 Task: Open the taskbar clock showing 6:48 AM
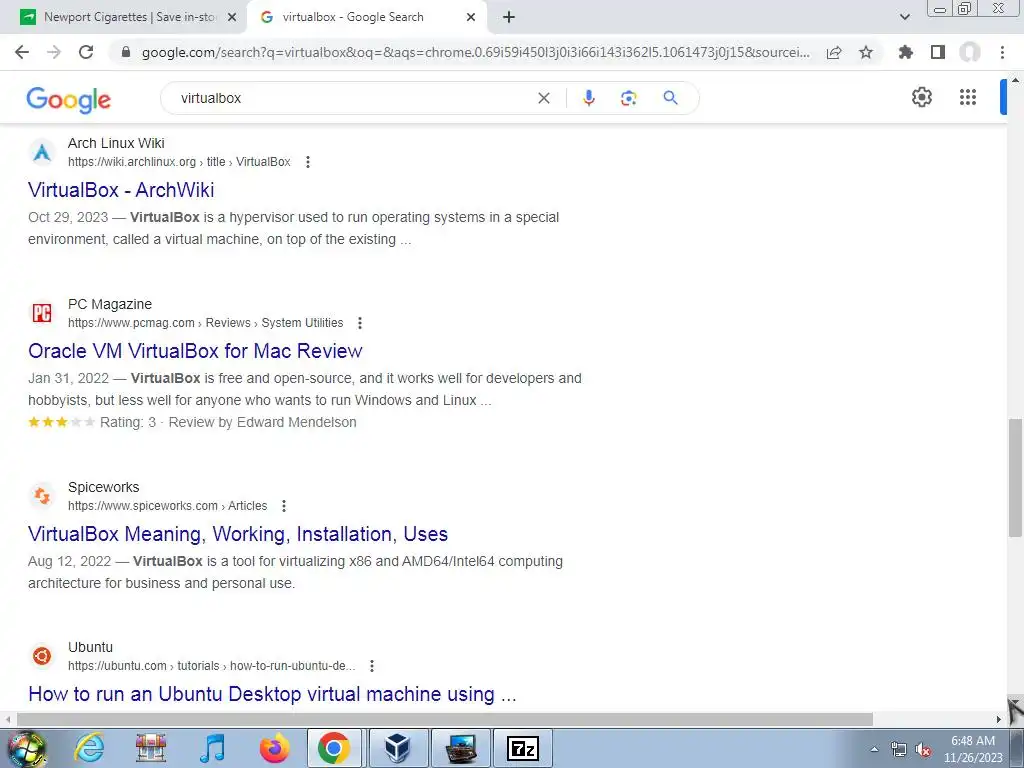(x=973, y=749)
